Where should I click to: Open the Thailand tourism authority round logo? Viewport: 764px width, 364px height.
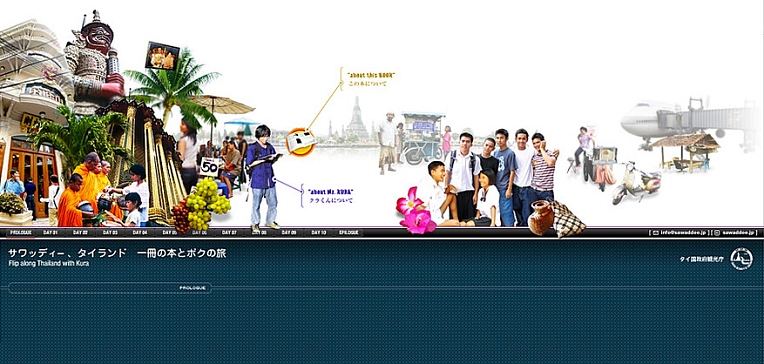click(741, 259)
